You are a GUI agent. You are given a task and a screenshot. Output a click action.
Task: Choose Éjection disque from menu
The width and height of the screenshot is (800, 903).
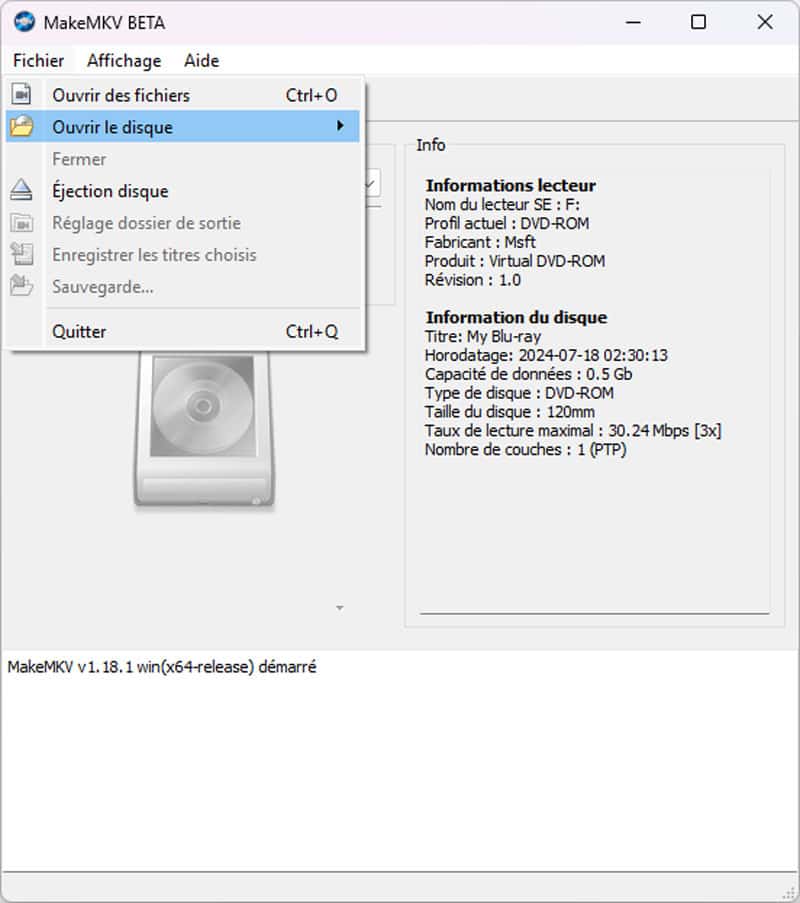pos(183,191)
